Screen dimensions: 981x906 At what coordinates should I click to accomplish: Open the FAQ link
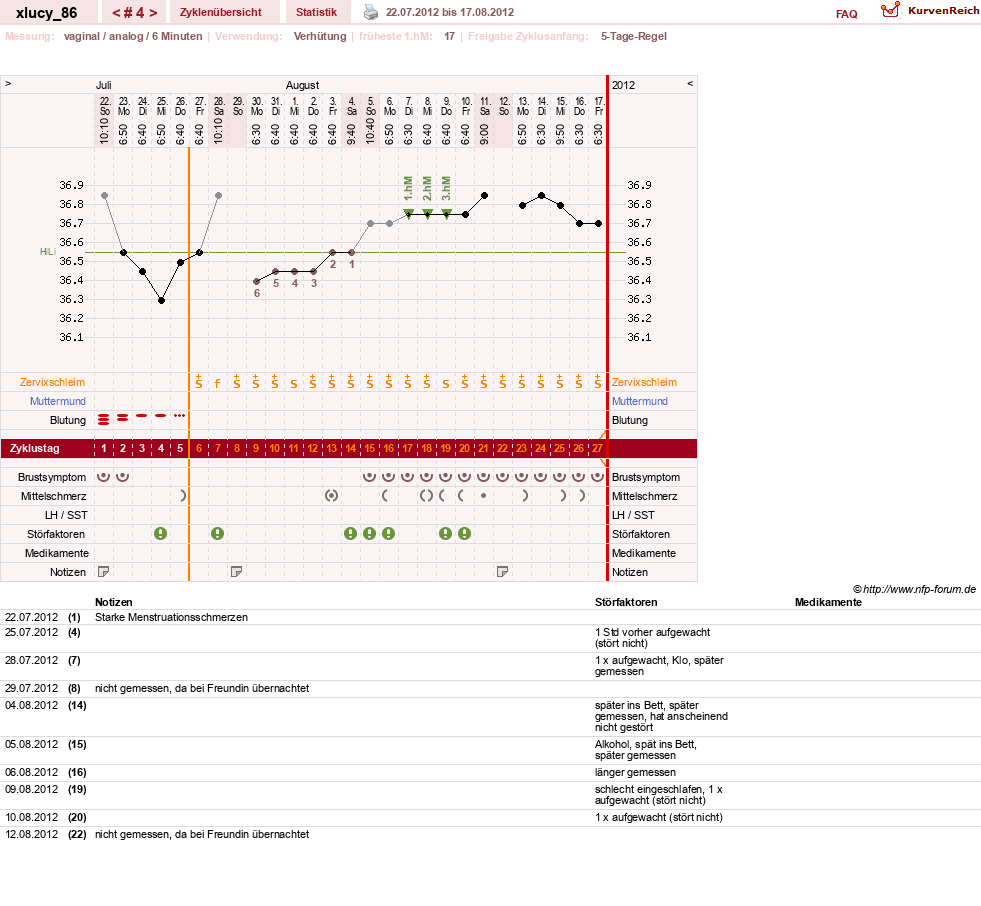(846, 14)
